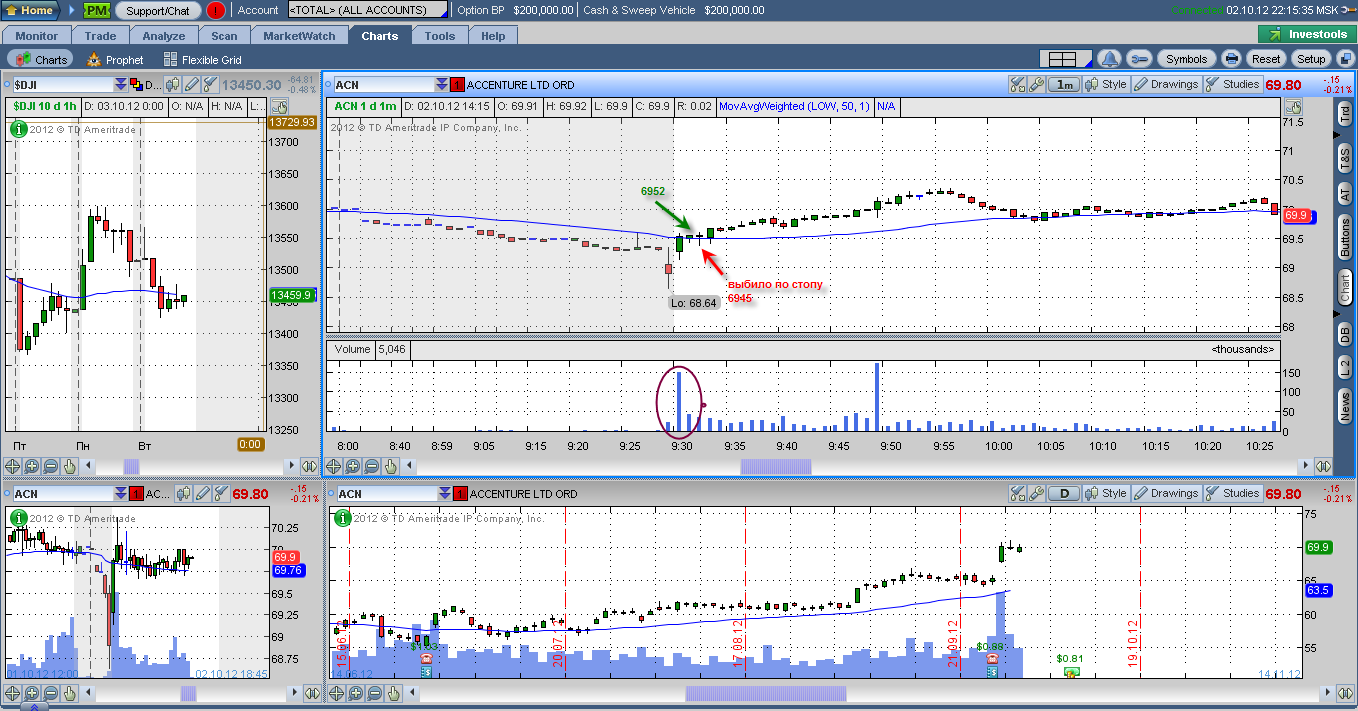The width and height of the screenshot is (1358, 711).
Task: Click crosshair pan icon under $DJI chart
Action: (x=13, y=466)
